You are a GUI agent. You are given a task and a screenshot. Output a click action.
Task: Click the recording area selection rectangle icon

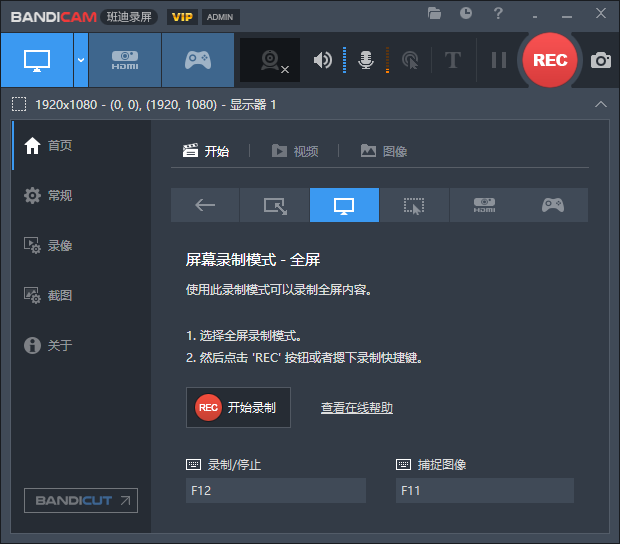click(19, 104)
